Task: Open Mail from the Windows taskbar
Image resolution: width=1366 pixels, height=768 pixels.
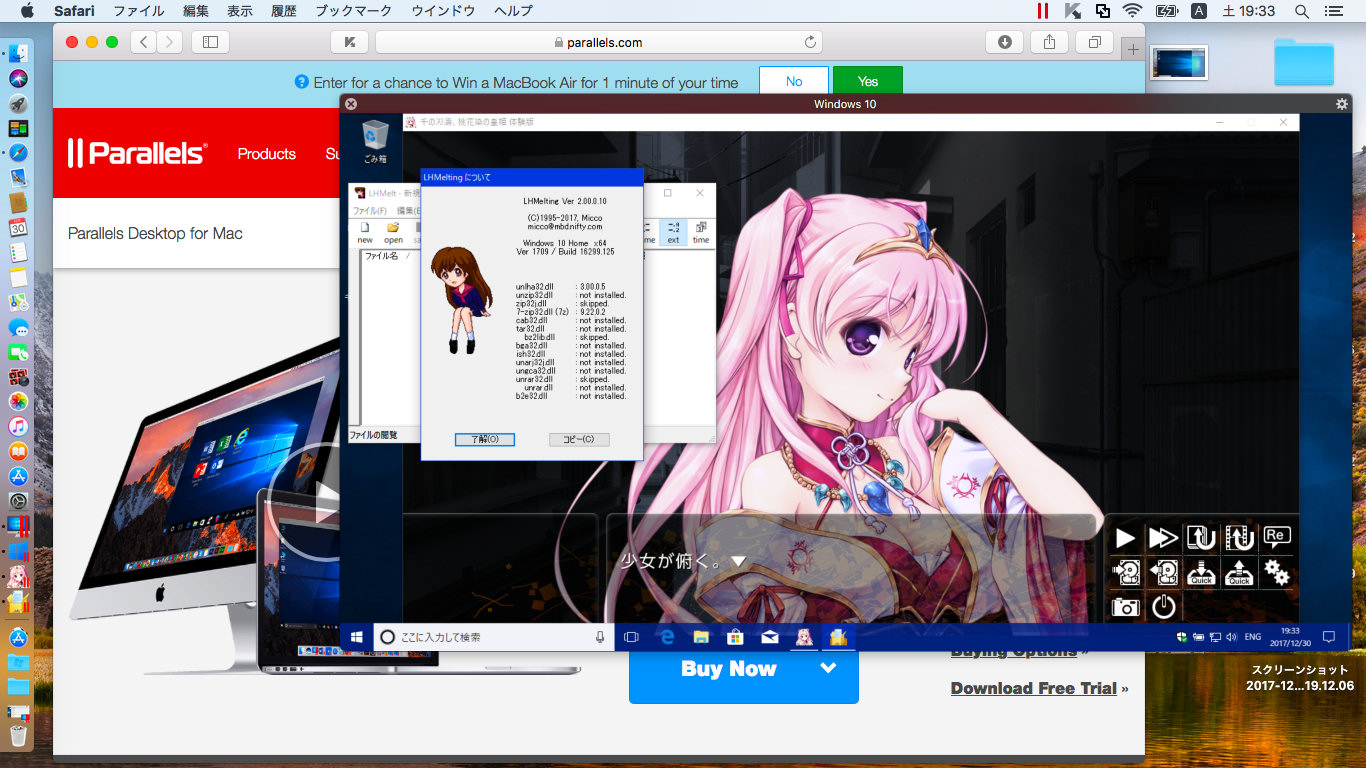Action: [x=769, y=637]
